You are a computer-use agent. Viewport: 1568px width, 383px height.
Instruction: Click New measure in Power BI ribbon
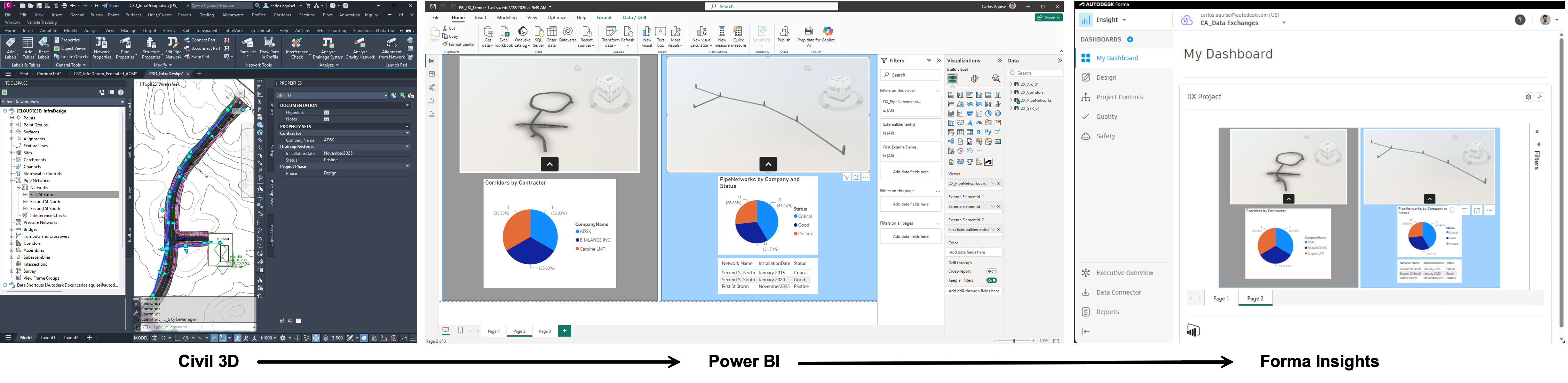pos(722,37)
